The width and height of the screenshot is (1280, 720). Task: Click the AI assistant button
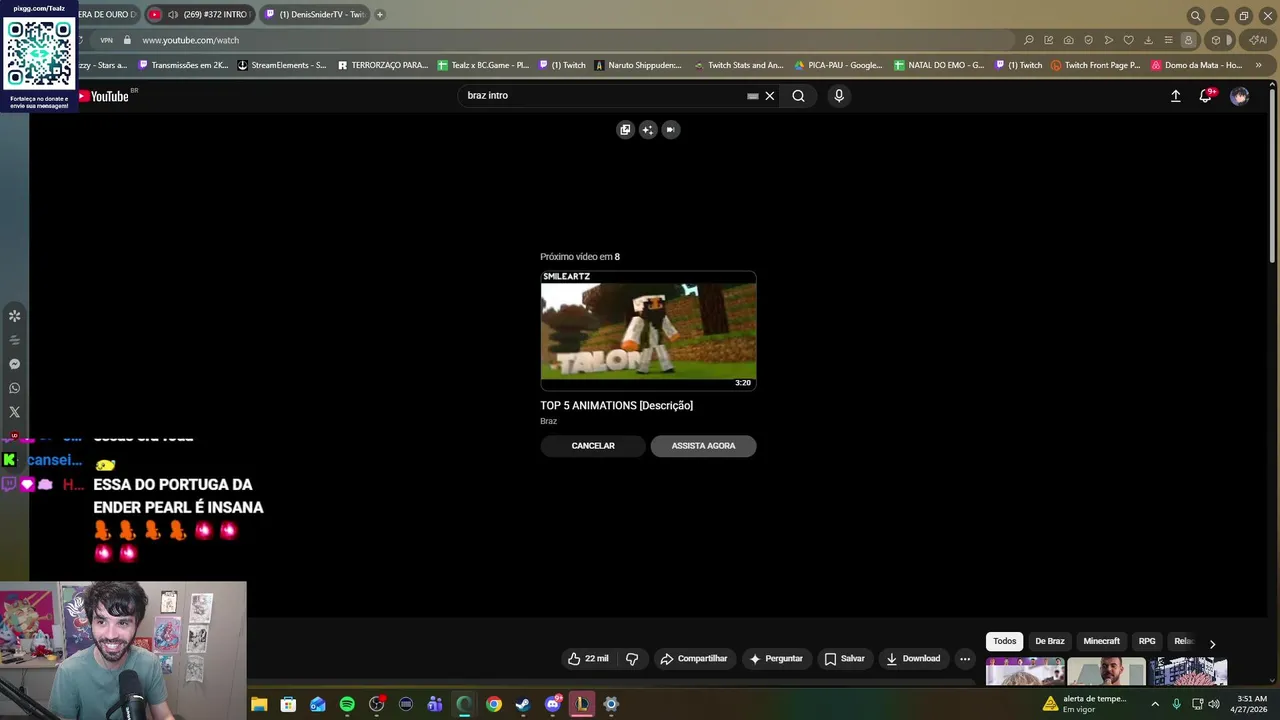click(x=1257, y=40)
